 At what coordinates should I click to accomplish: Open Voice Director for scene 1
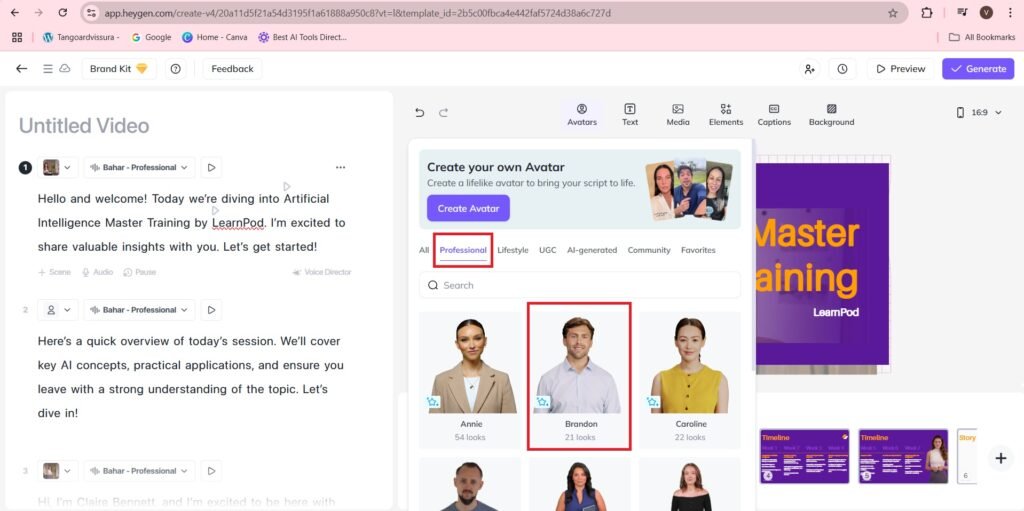click(321, 272)
